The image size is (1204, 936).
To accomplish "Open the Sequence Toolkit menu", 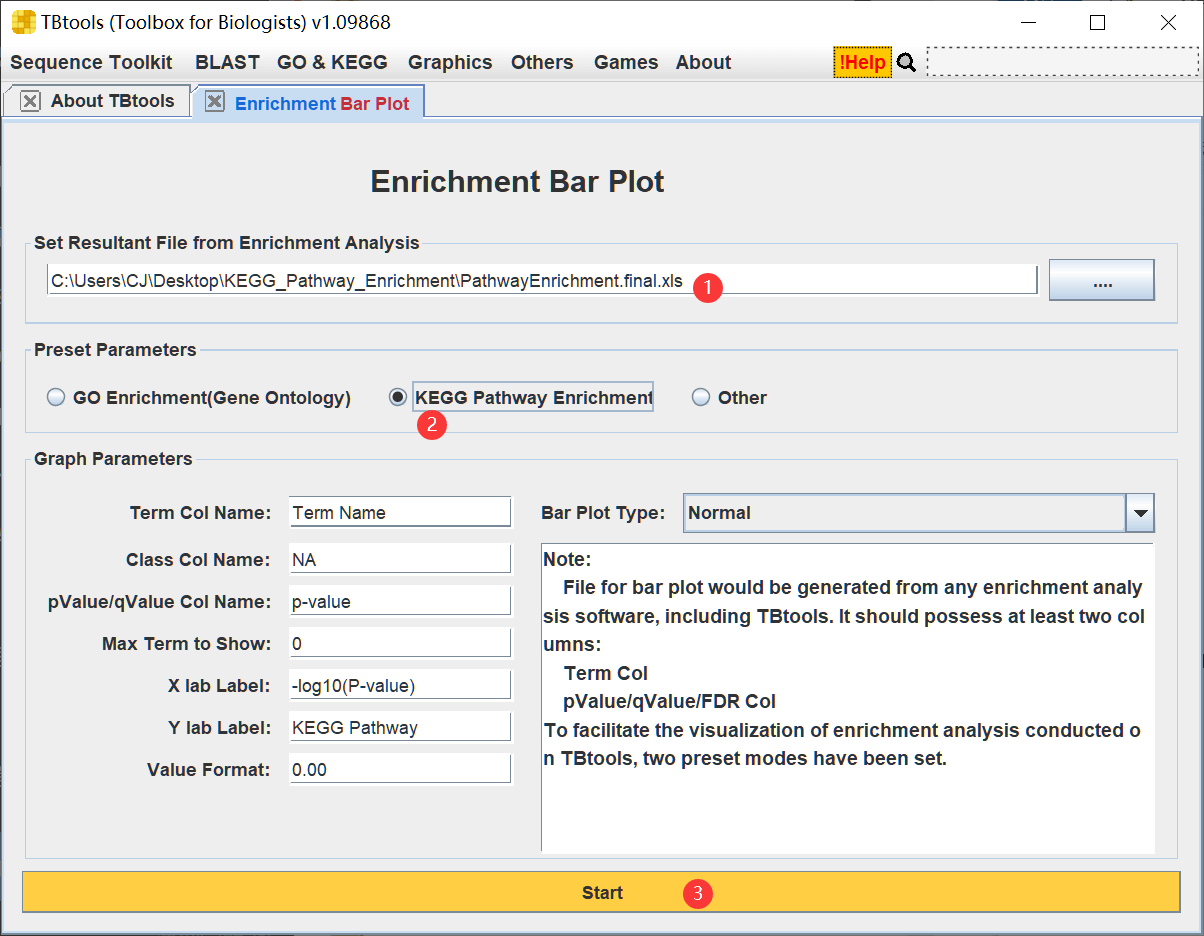I will (91, 62).
